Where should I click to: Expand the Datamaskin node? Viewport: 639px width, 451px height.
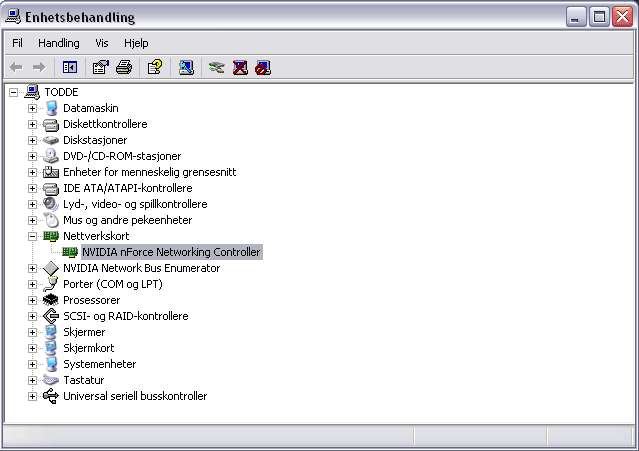point(33,108)
